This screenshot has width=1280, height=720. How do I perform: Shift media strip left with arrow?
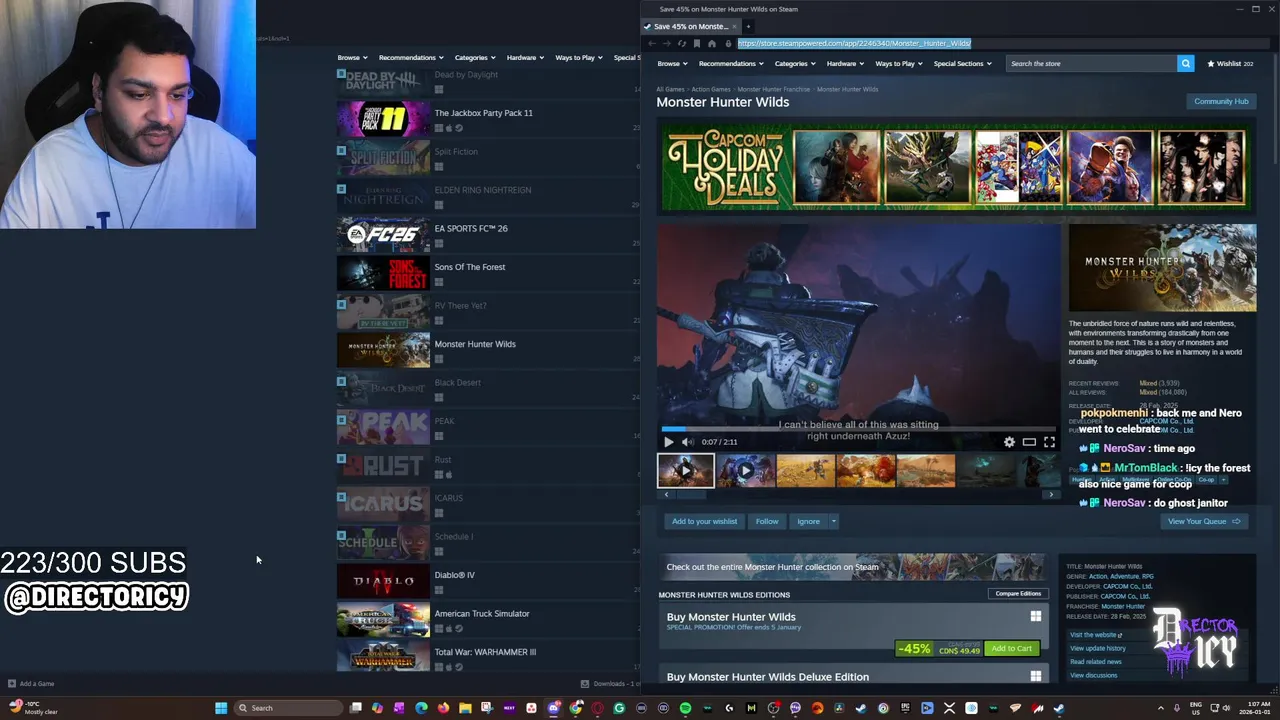coord(664,494)
